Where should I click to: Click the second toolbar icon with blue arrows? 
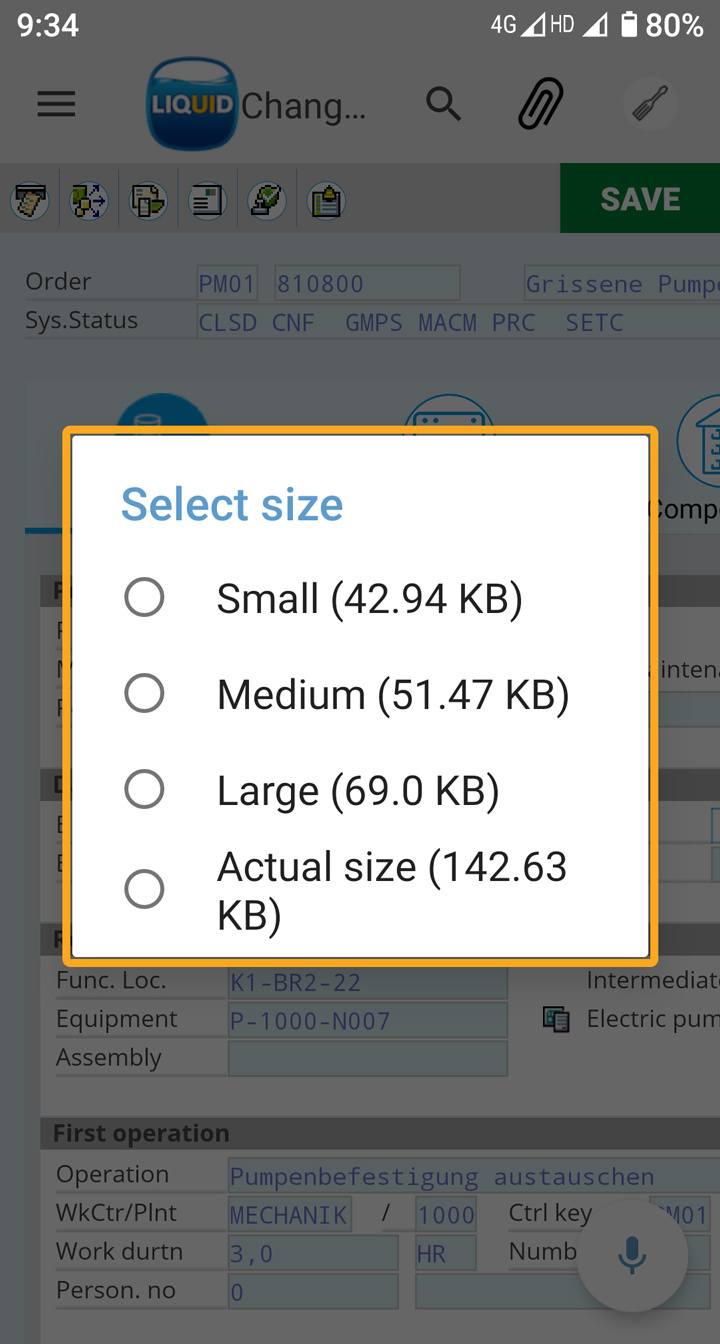[89, 201]
